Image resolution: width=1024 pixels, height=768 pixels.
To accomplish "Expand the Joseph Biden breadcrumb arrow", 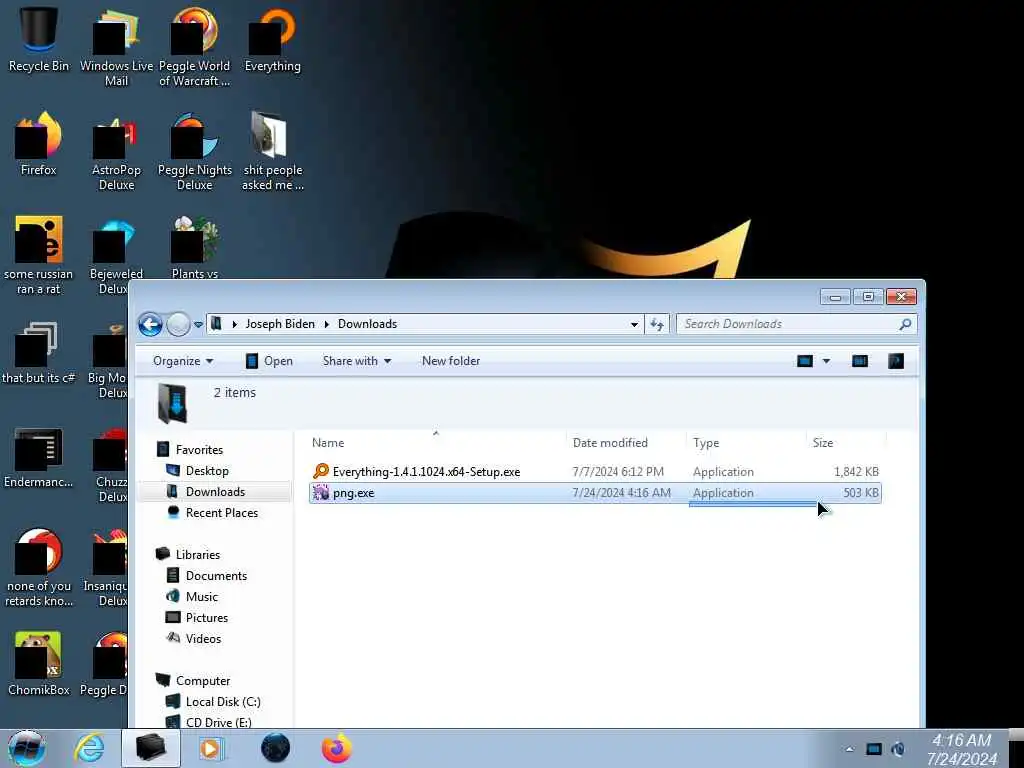I will tap(327, 324).
